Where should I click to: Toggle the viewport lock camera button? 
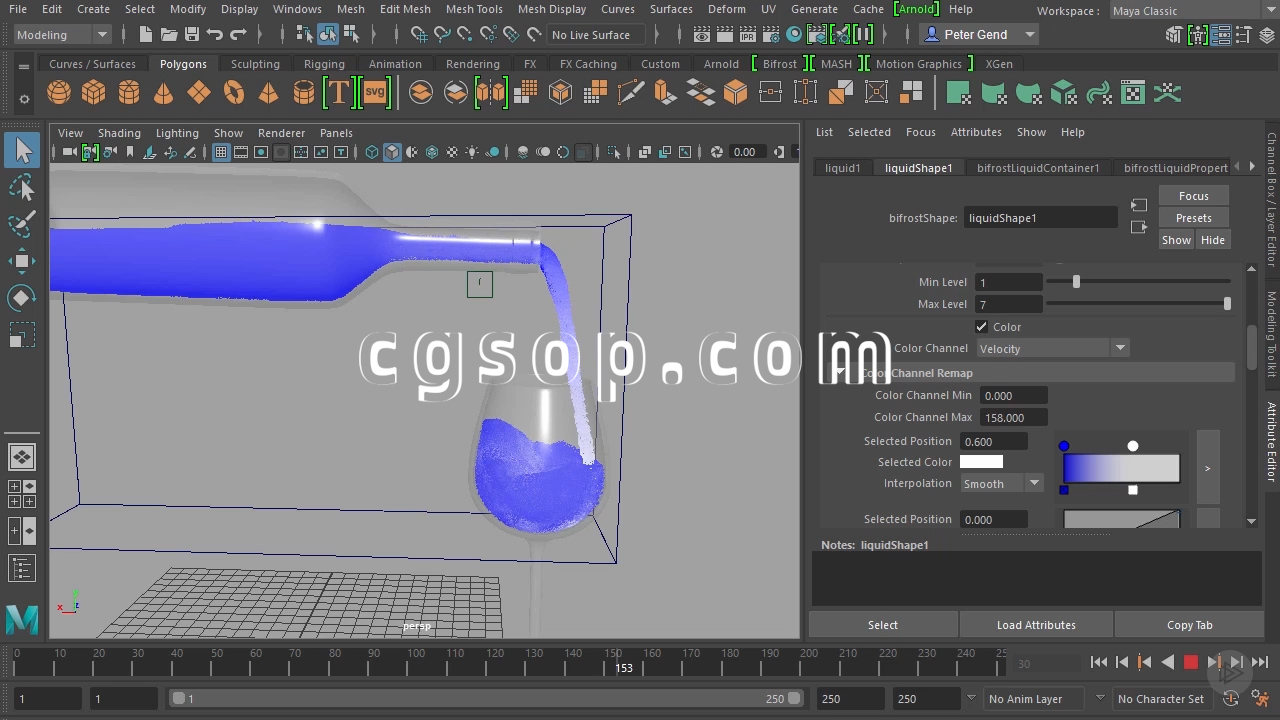coord(90,152)
